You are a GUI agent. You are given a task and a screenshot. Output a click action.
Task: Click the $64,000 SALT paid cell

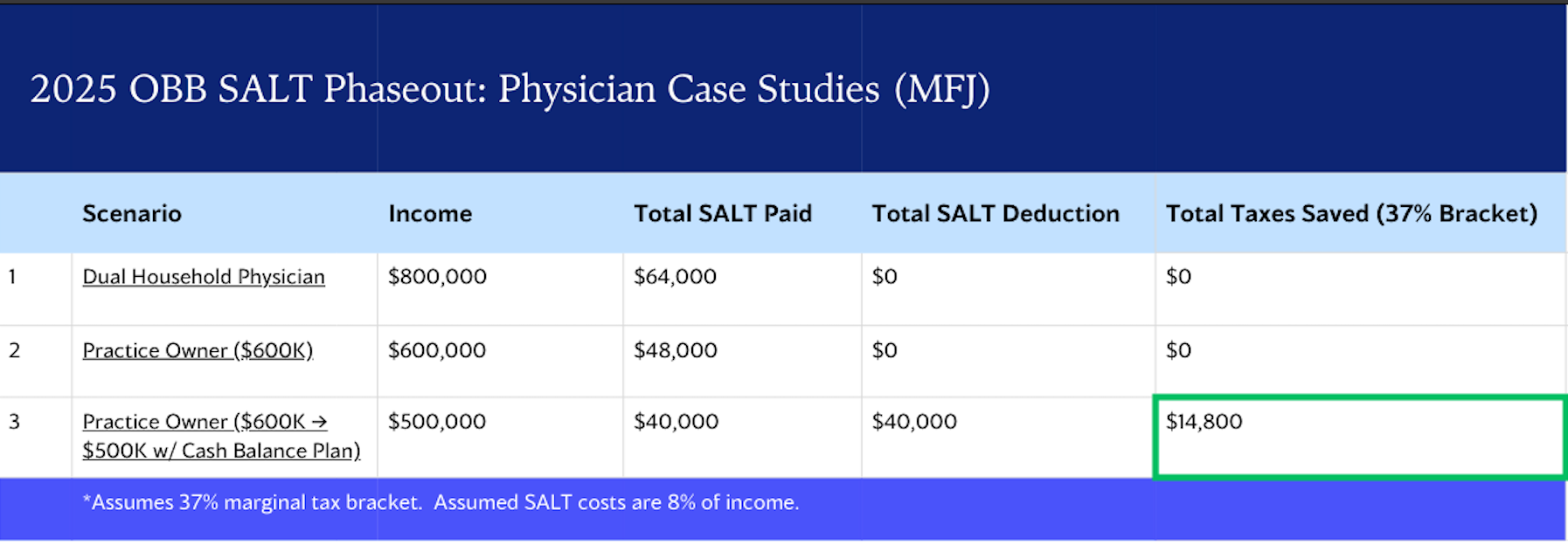tap(675, 277)
